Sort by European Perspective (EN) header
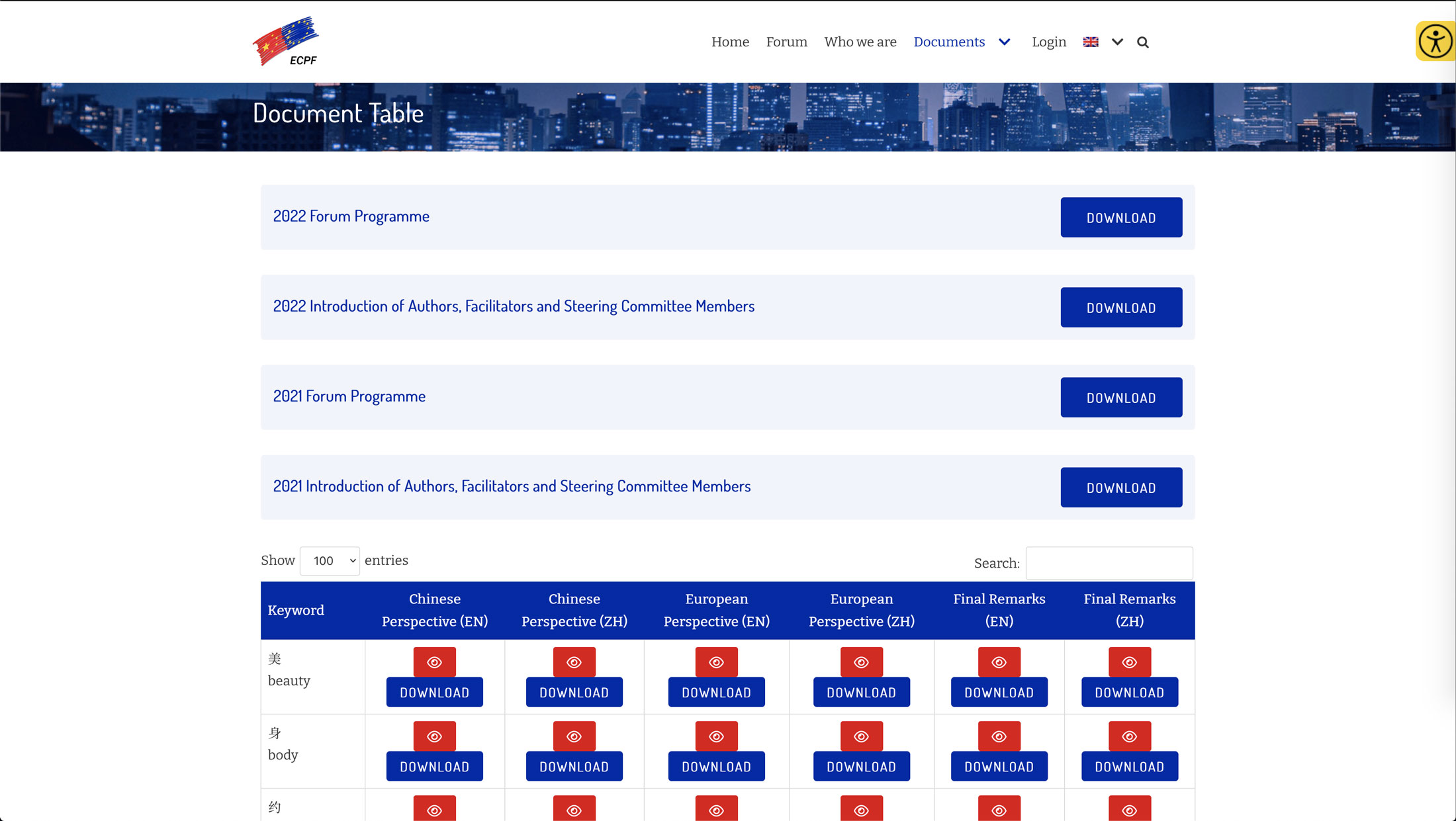 click(717, 610)
